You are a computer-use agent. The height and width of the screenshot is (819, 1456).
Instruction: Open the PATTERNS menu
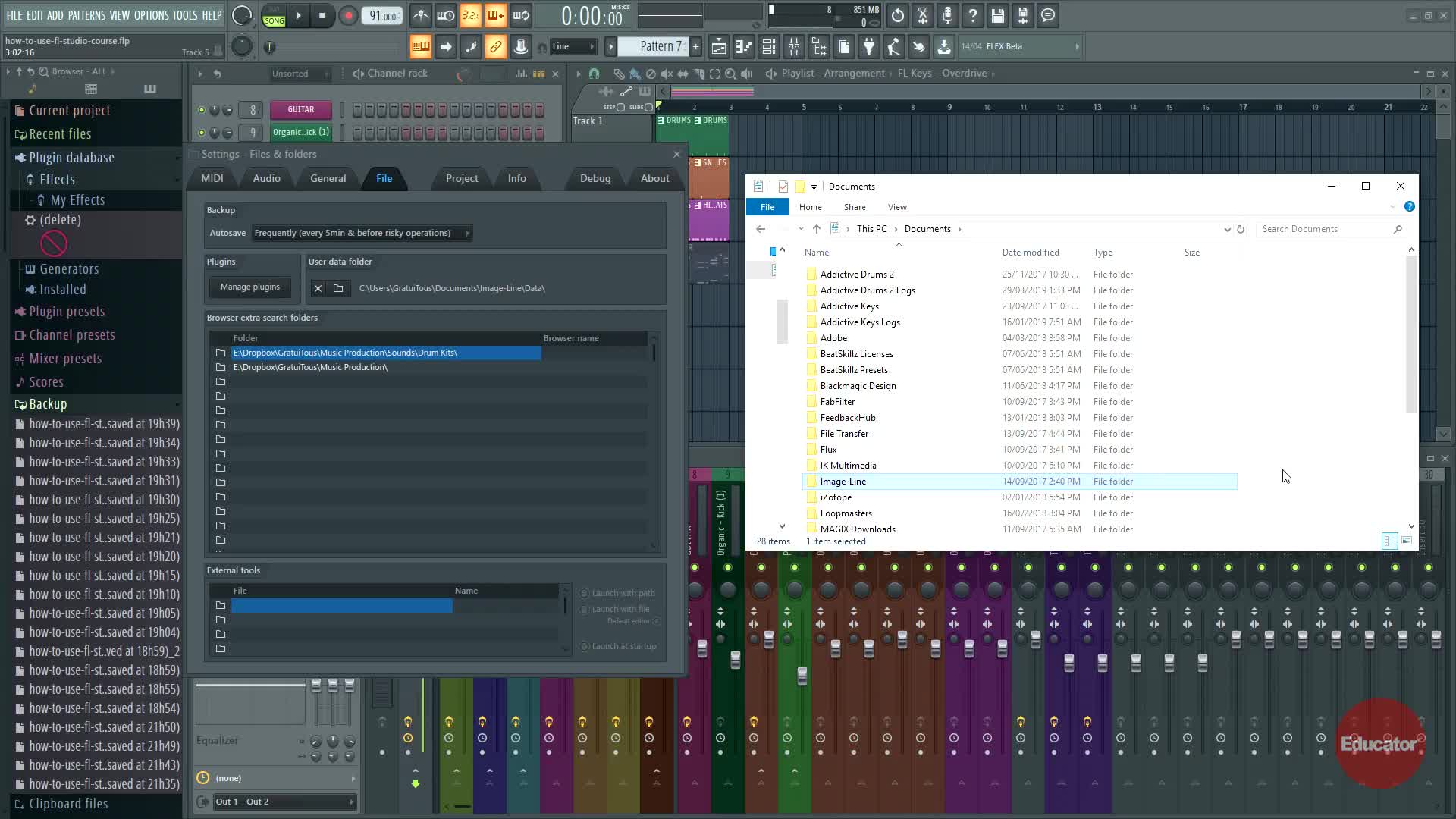tap(86, 15)
